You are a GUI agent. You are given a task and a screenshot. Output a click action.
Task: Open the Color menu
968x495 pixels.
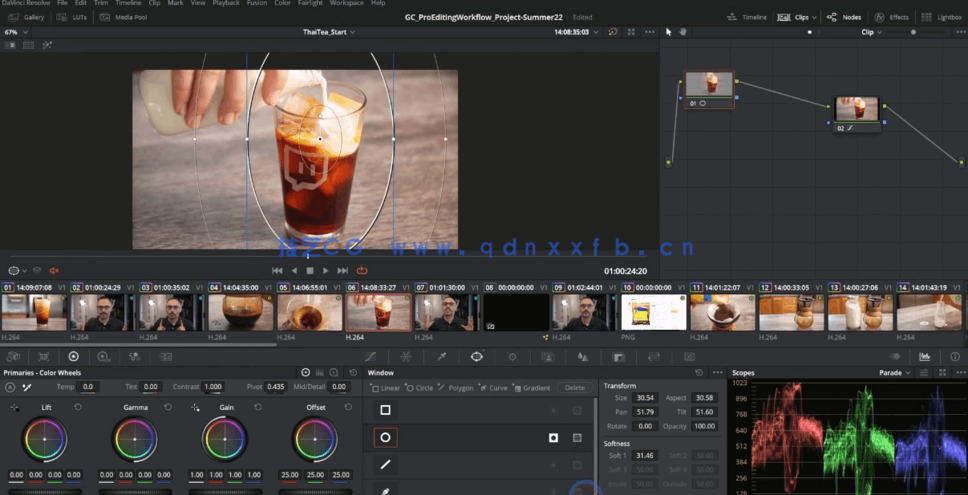click(282, 3)
